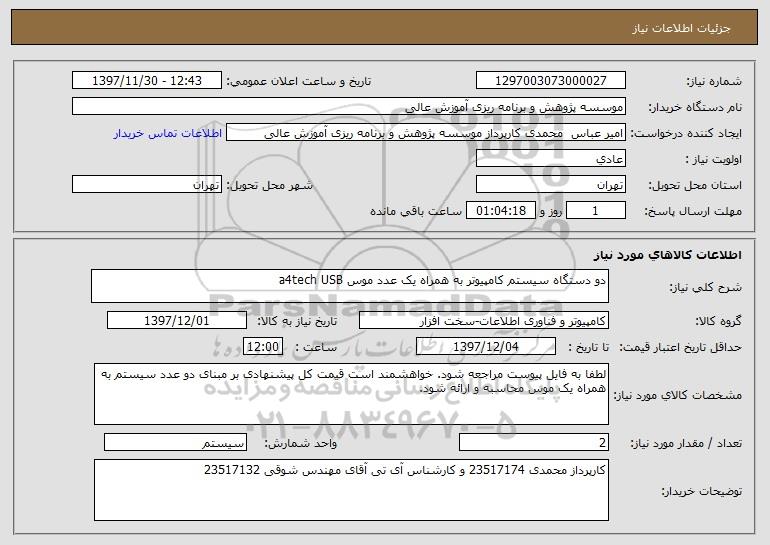
Task: Select the label ایجاد کننده درخواست
Action: pos(686,133)
